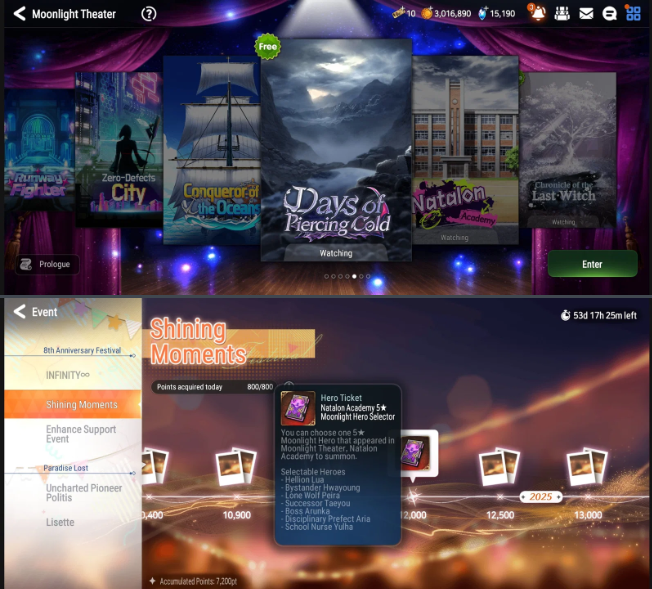Viewport: 652px width, 589px height.
Task: Select the Zero-Defects City poster
Action: [x=119, y=150]
